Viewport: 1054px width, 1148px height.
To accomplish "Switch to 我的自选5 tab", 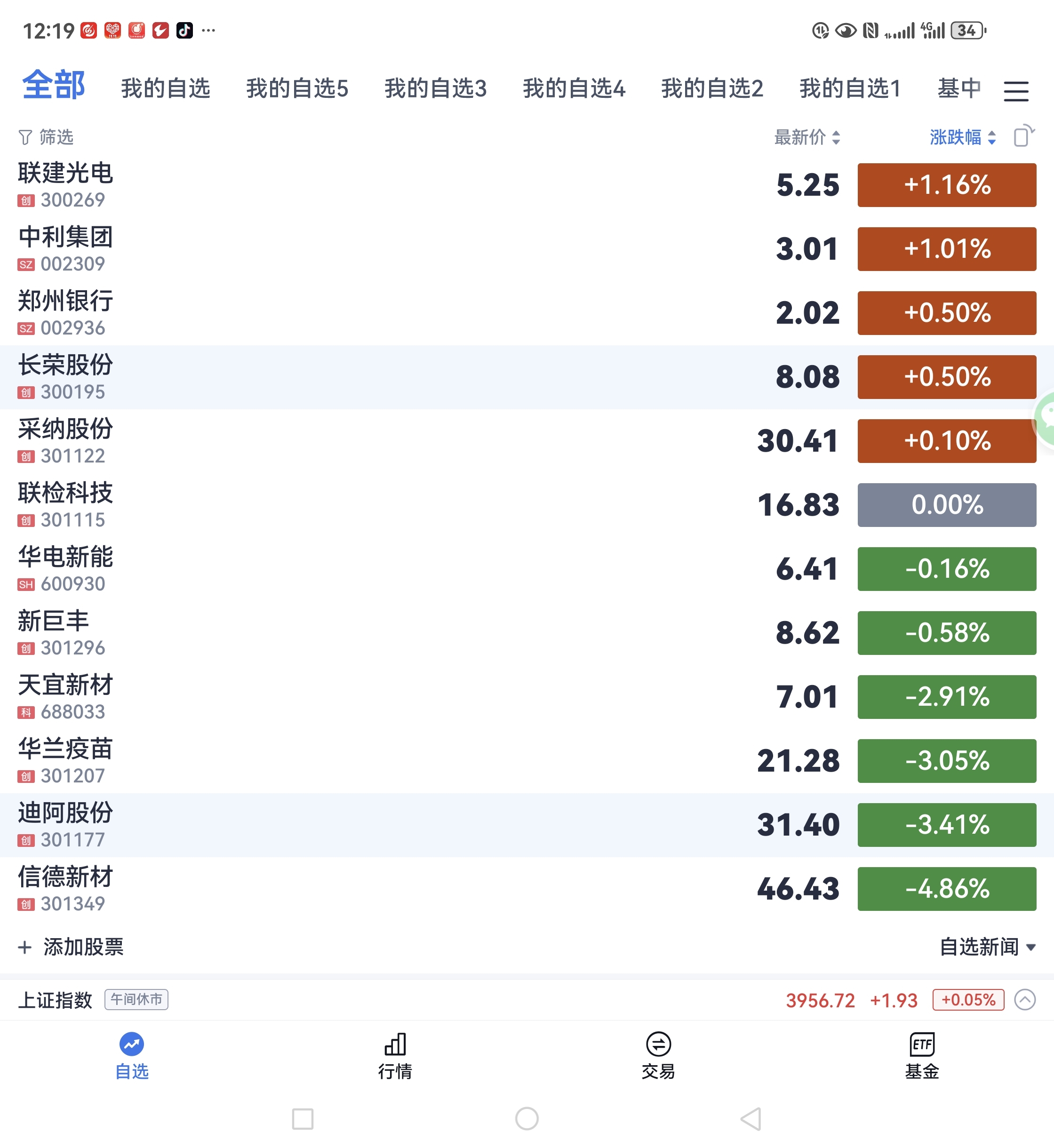I will tap(297, 89).
